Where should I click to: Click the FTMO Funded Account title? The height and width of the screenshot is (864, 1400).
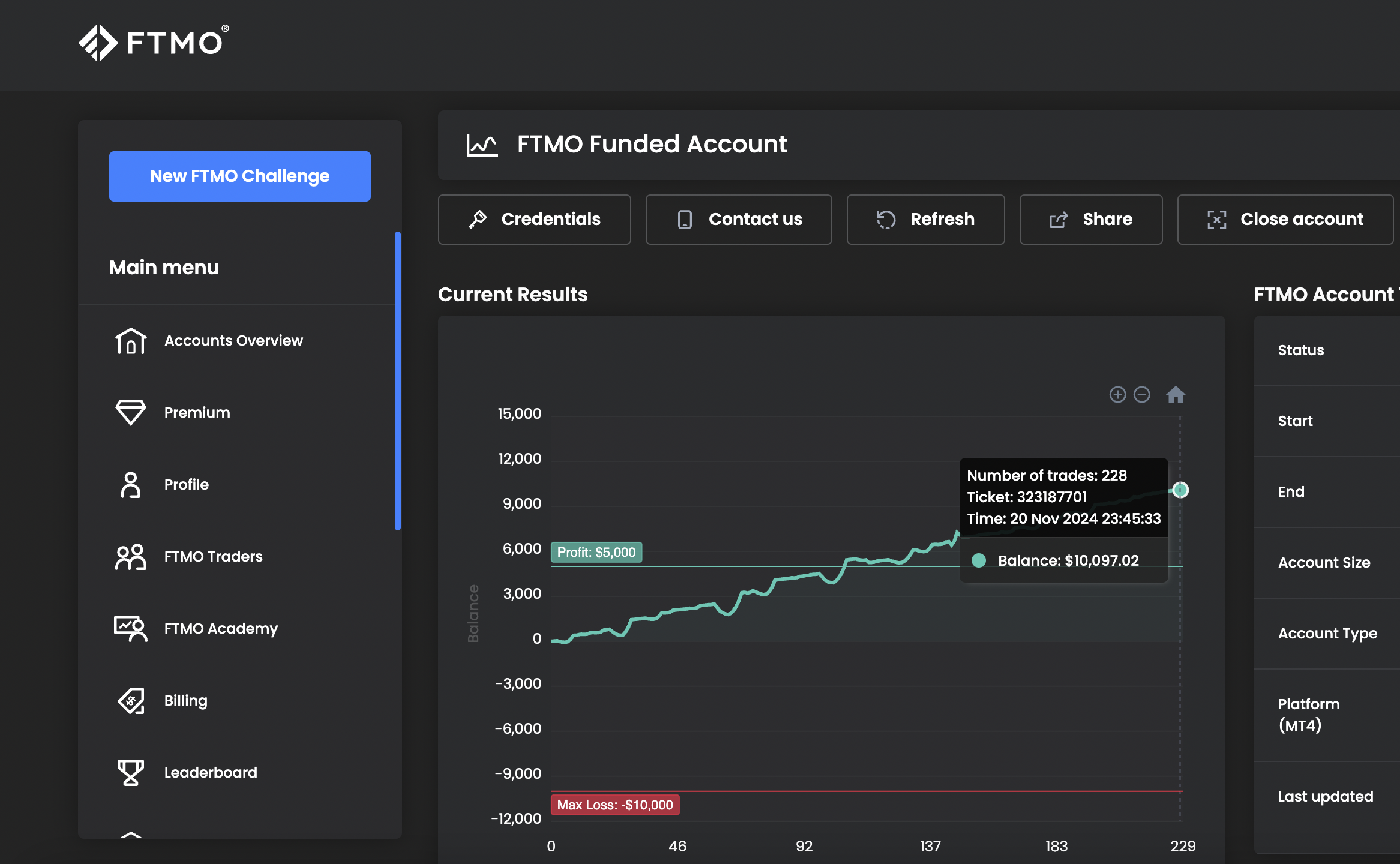pyautogui.click(x=652, y=145)
